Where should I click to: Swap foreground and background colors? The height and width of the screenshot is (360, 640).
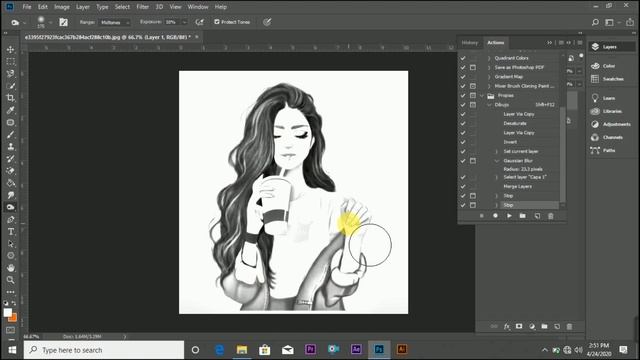(x=14, y=303)
